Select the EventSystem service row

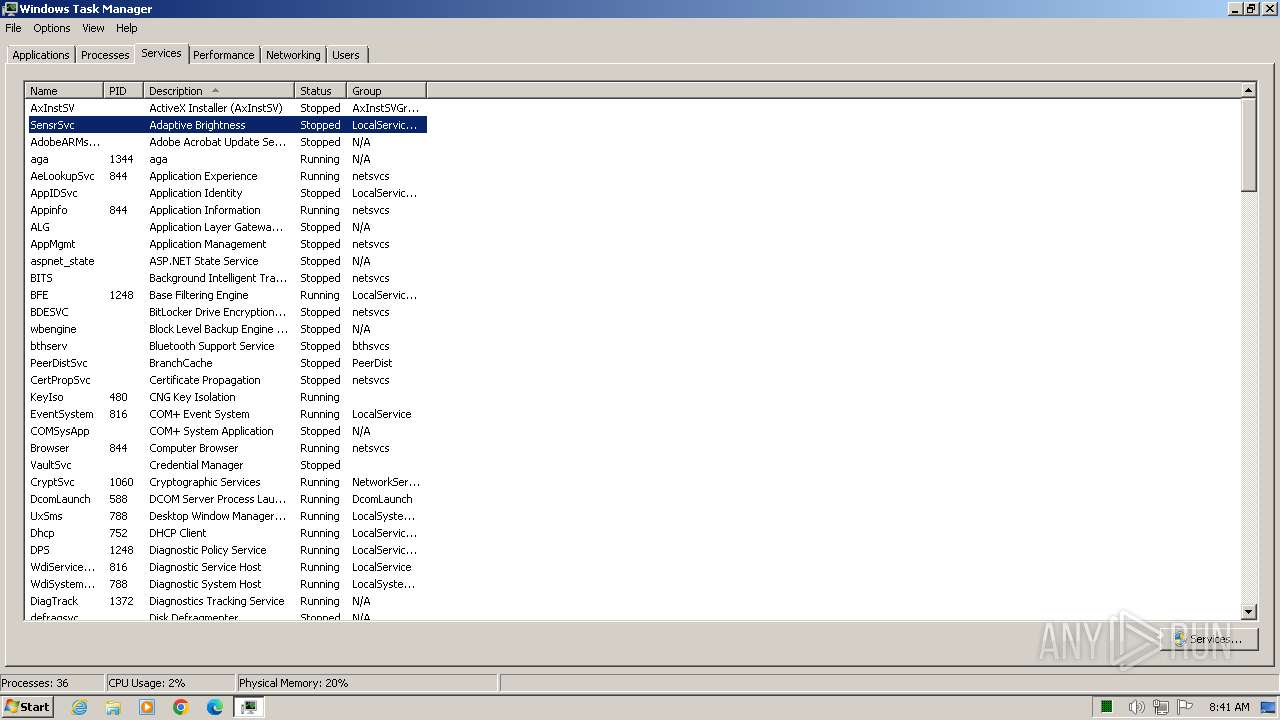tap(227, 414)
